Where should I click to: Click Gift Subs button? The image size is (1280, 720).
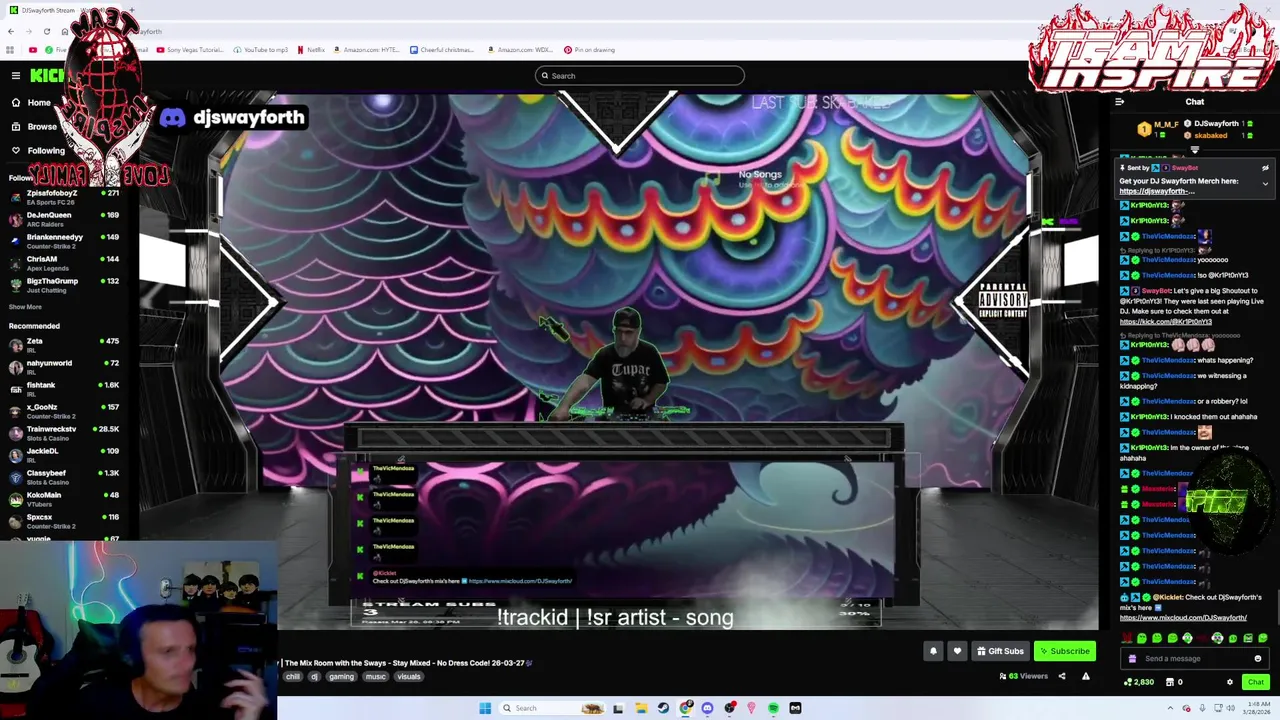[1000, 651]
